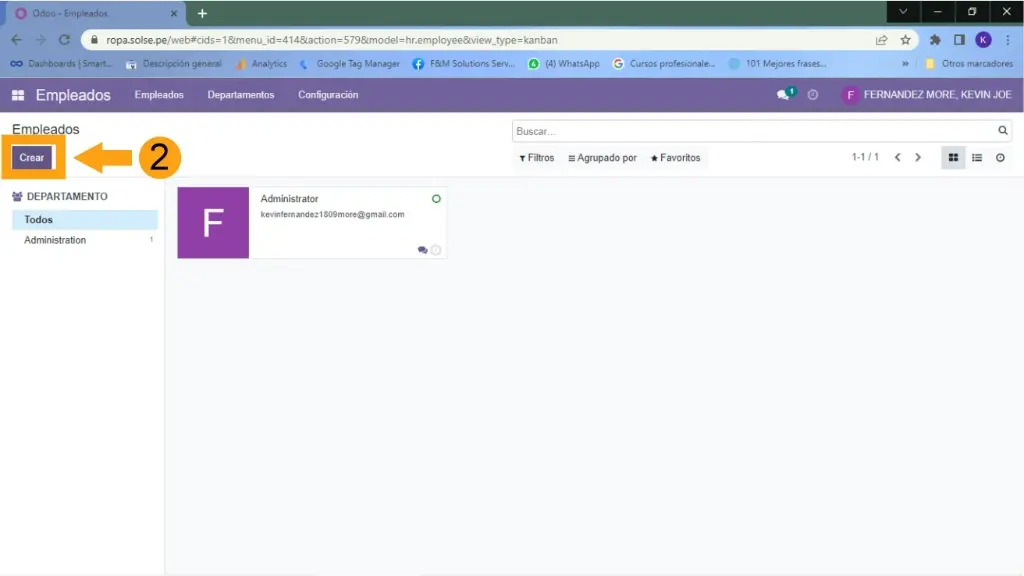Viewport: 1024px width, 576px height.
Task: Open the activities clock icon in navbar
Action: coord(813,95)
